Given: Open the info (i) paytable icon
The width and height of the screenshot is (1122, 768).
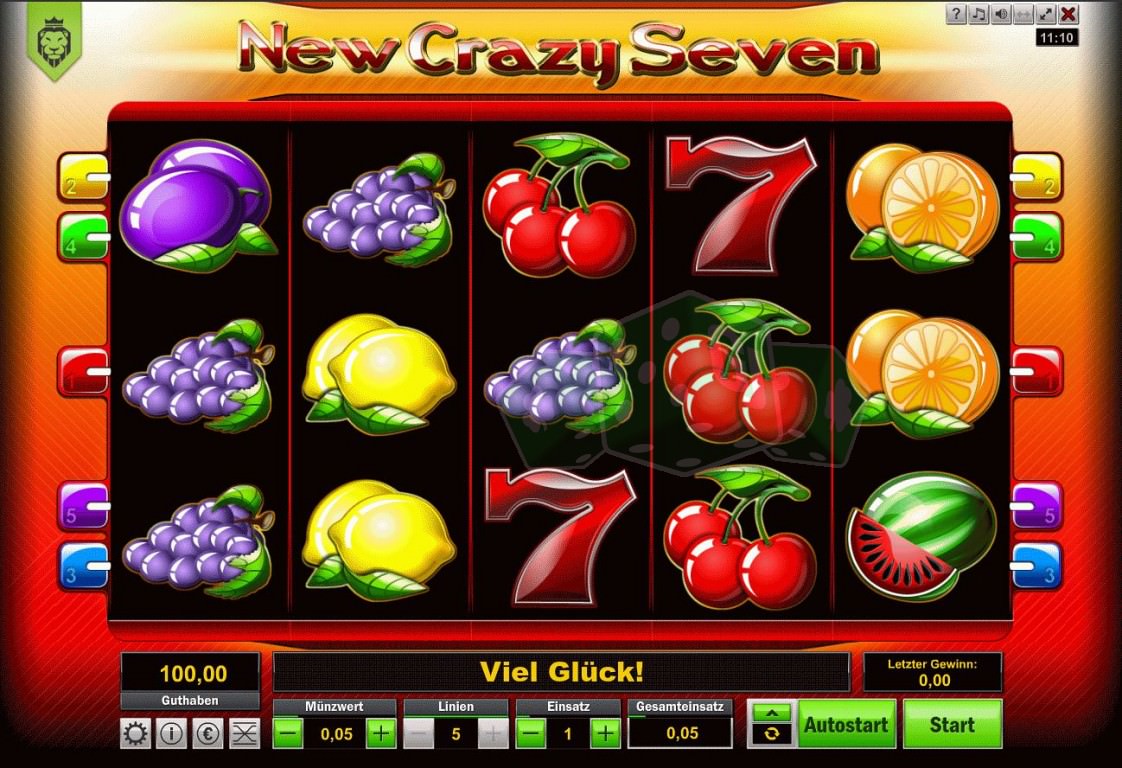Looking at the screenshot, I should (171, 734).
